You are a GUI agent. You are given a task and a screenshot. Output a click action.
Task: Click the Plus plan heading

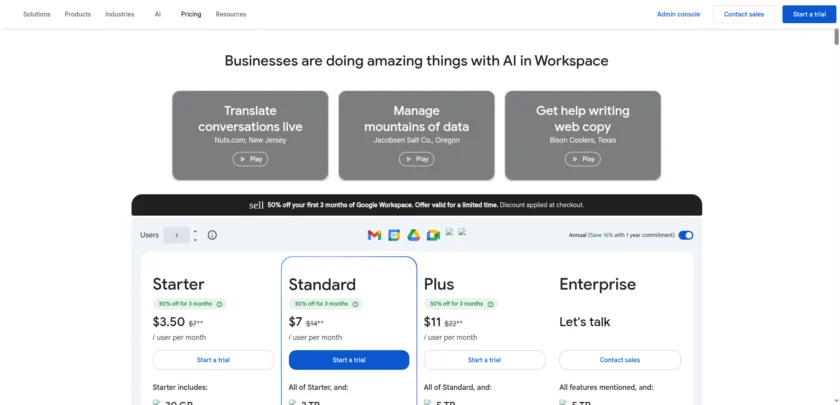pos(439,284)
